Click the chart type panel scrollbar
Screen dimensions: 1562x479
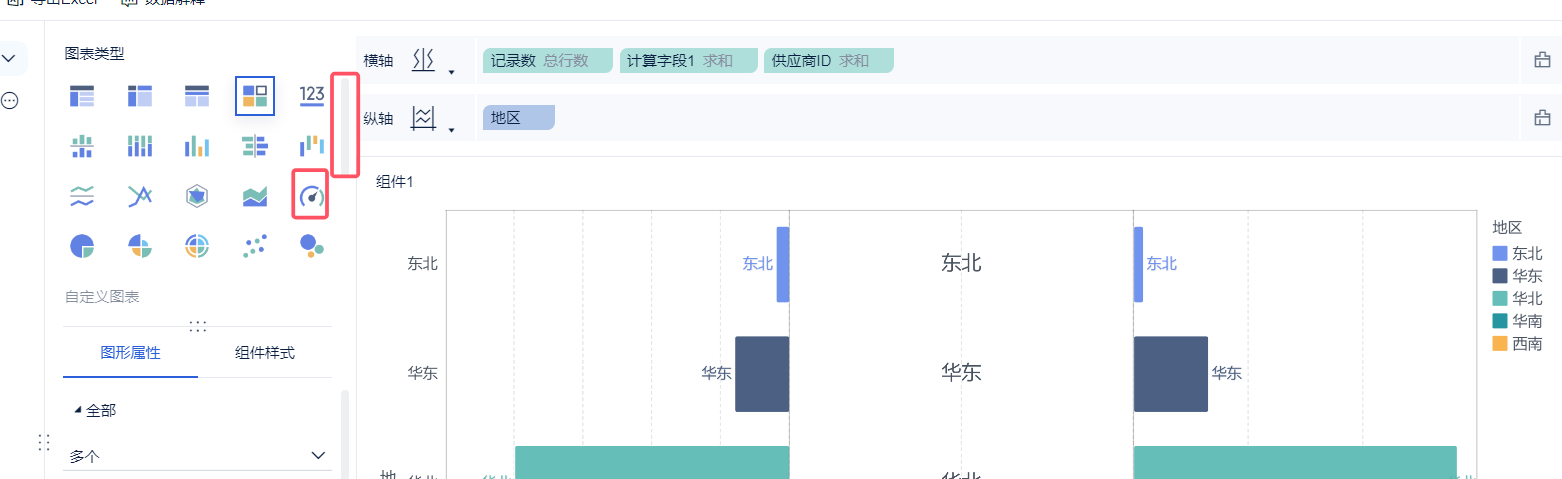345,126
